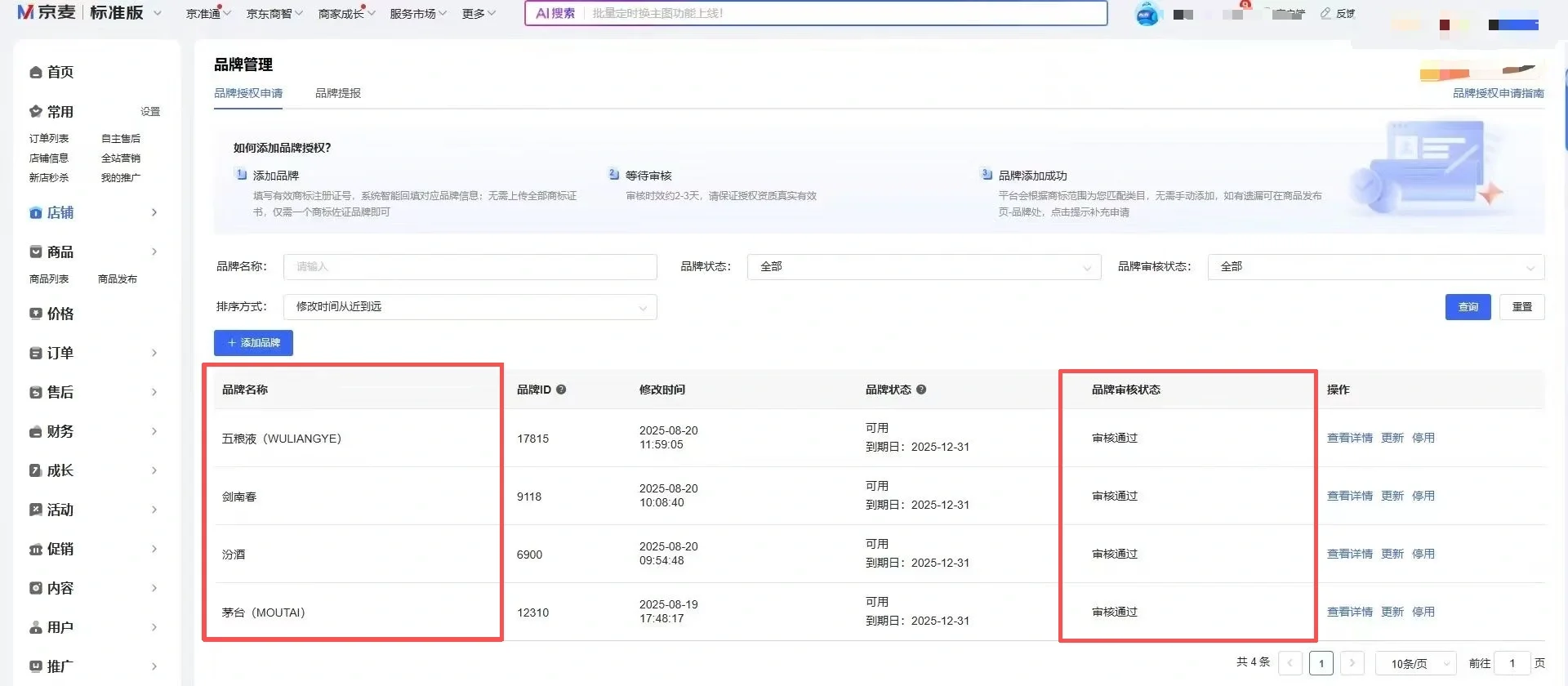Click the 店铺 shop icon in sidebar

point(36,213)
